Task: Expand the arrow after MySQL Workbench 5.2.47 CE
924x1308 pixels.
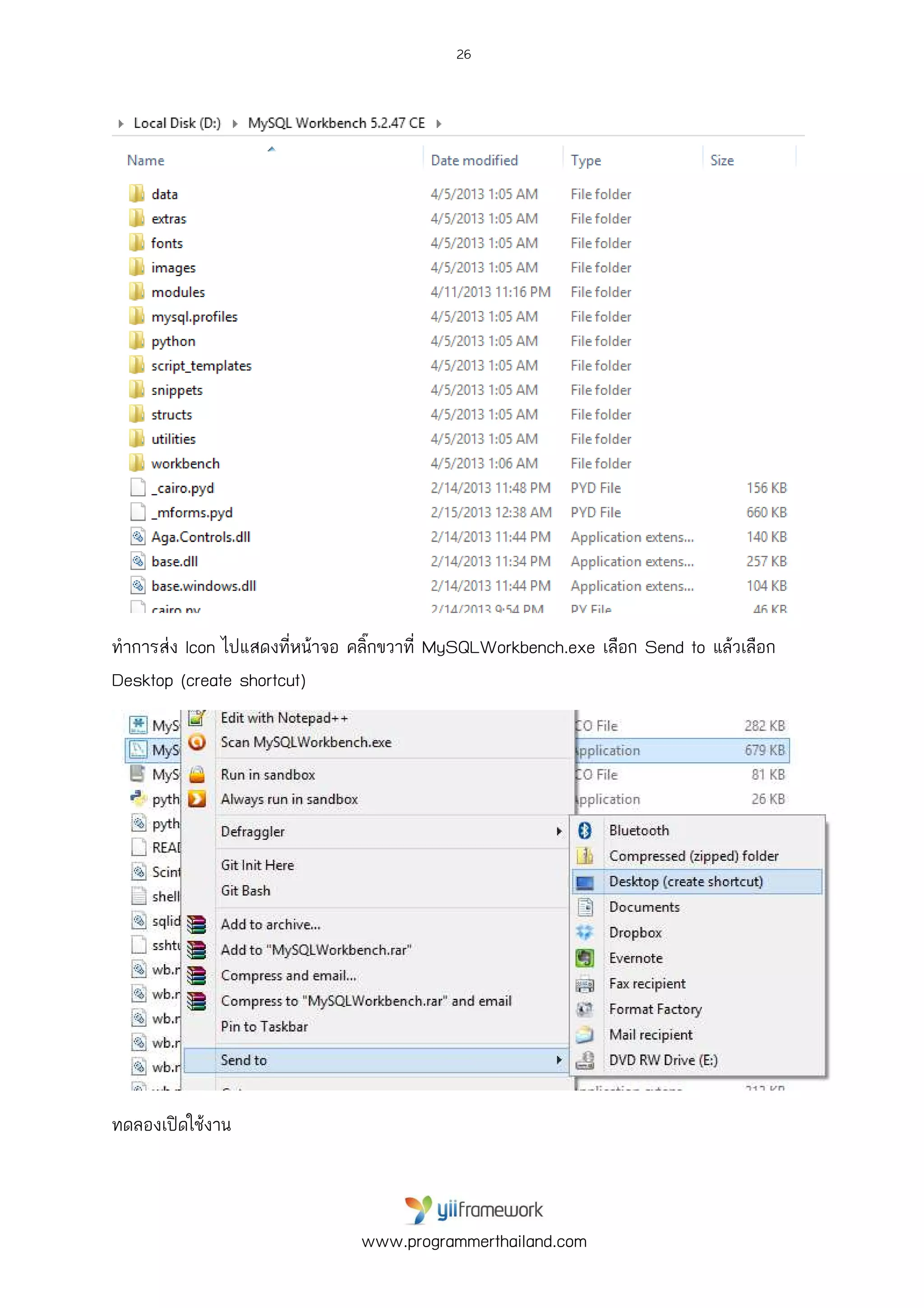Action: [x=439, y=124]
